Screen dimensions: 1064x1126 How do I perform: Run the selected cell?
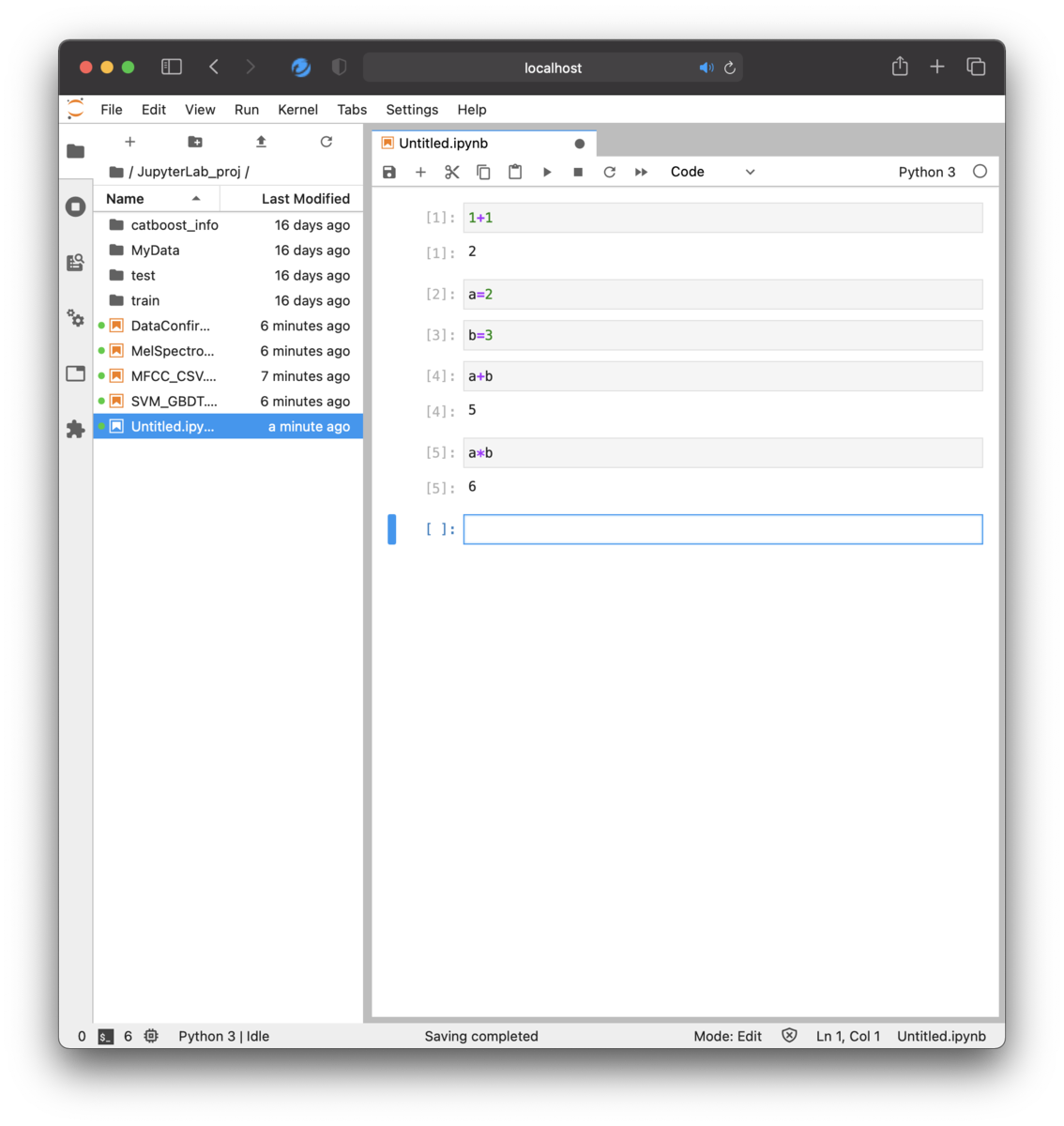(x=547, y=172)
